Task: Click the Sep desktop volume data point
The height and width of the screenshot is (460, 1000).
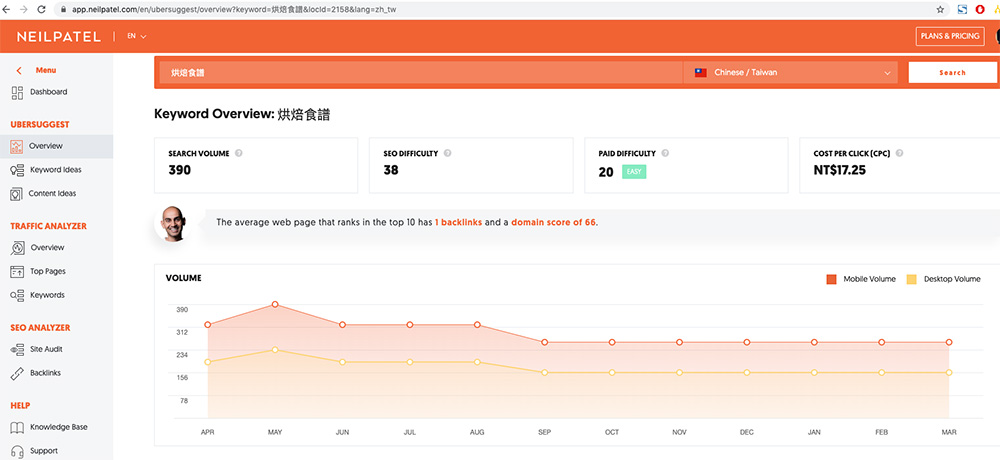Action: tap(545, 373)
